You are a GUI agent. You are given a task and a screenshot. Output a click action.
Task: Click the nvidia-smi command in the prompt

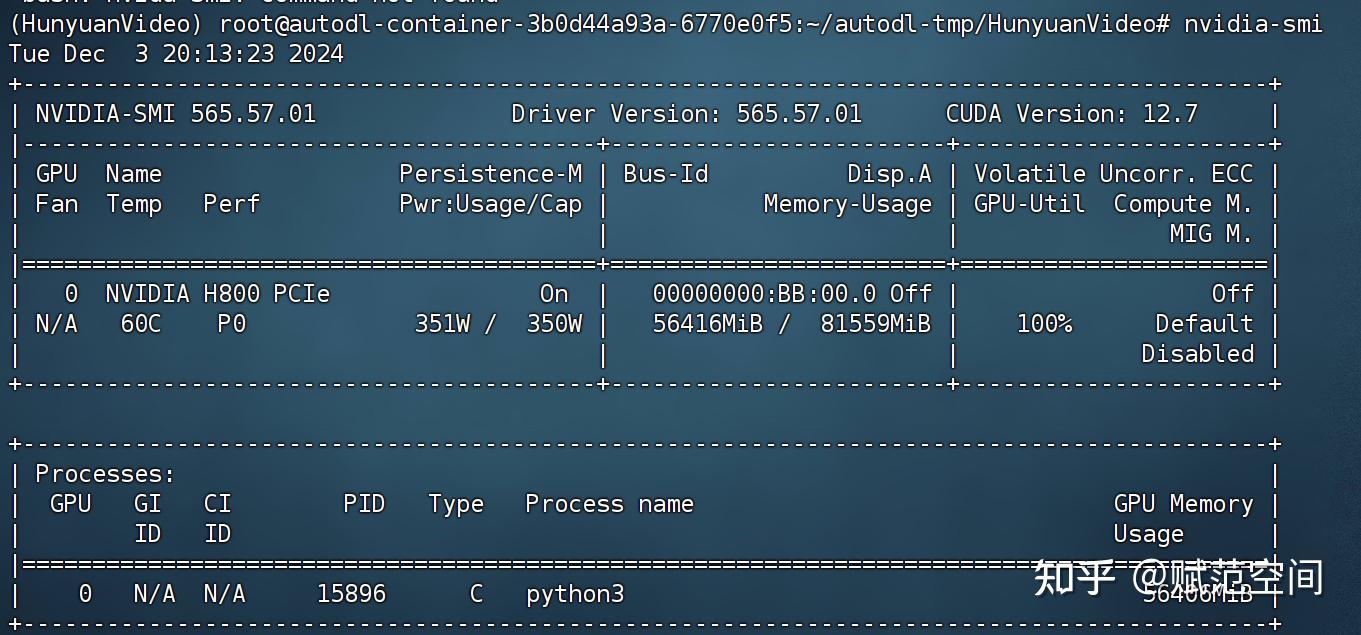[x=1253, y=23]
